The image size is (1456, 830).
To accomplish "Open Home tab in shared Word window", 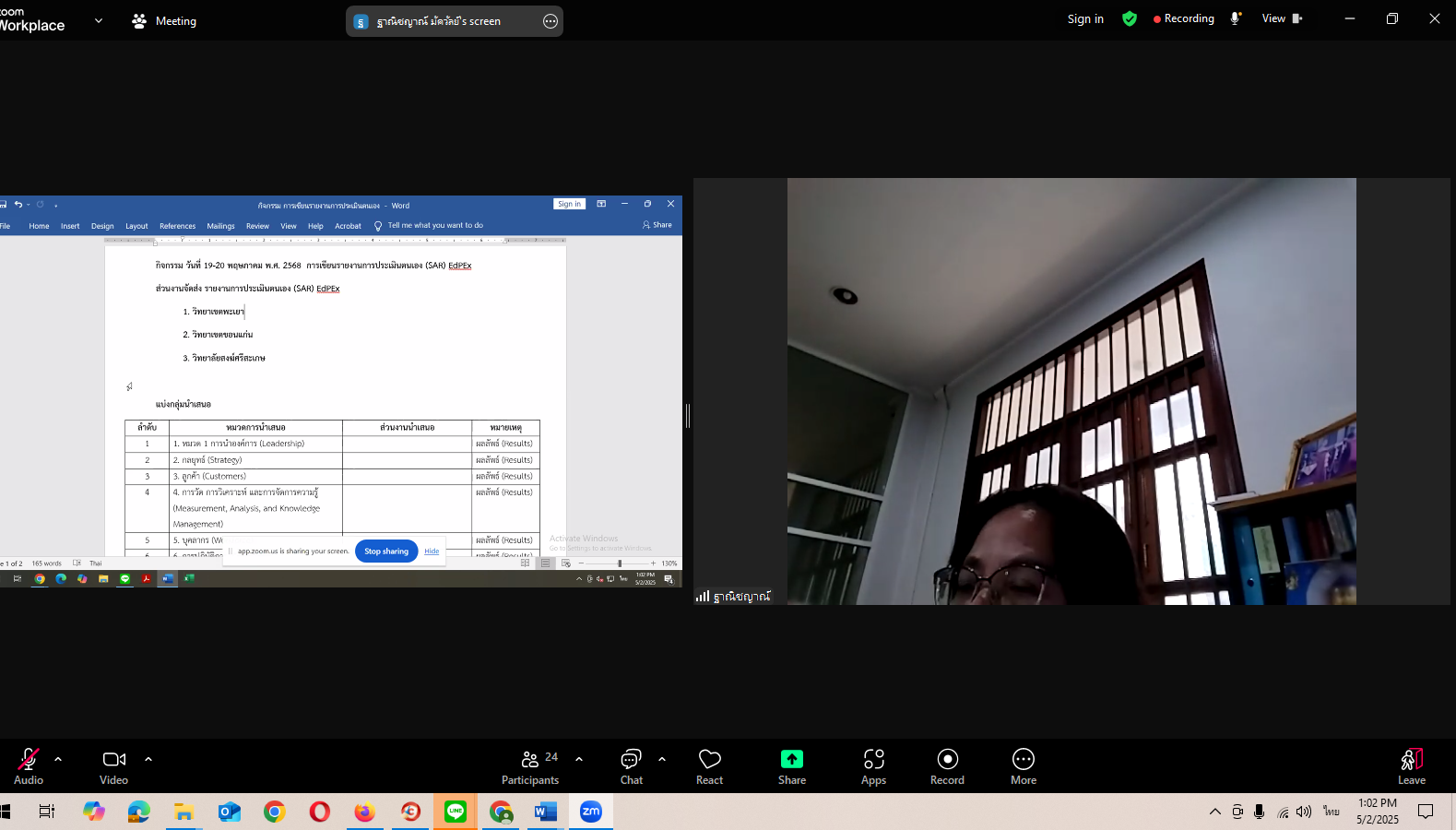I will click(x=39, y=226).
